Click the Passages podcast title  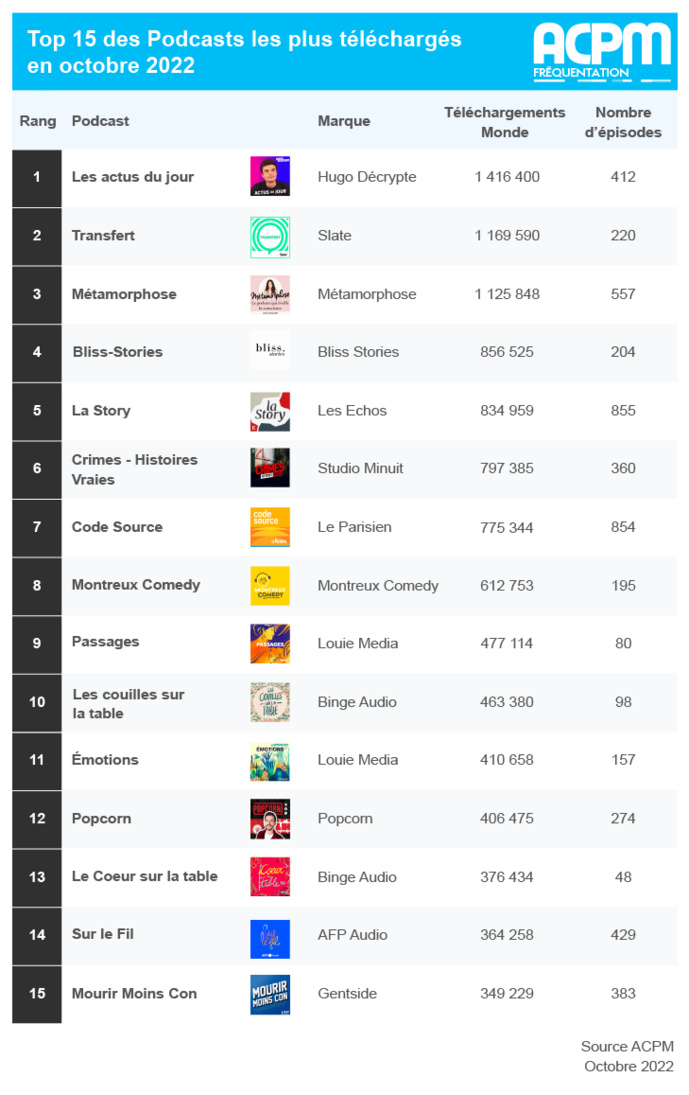pyautogui.click(x=105, y=642)
